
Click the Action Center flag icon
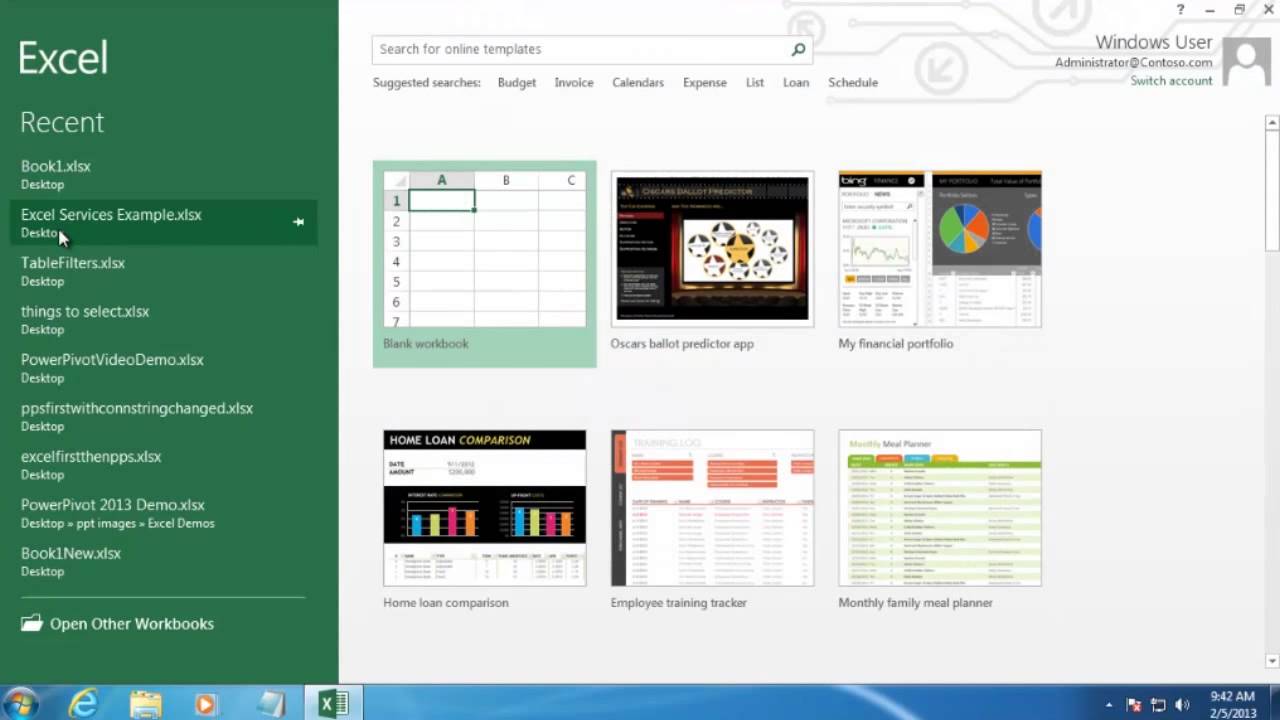click(x=1134, y=704)
